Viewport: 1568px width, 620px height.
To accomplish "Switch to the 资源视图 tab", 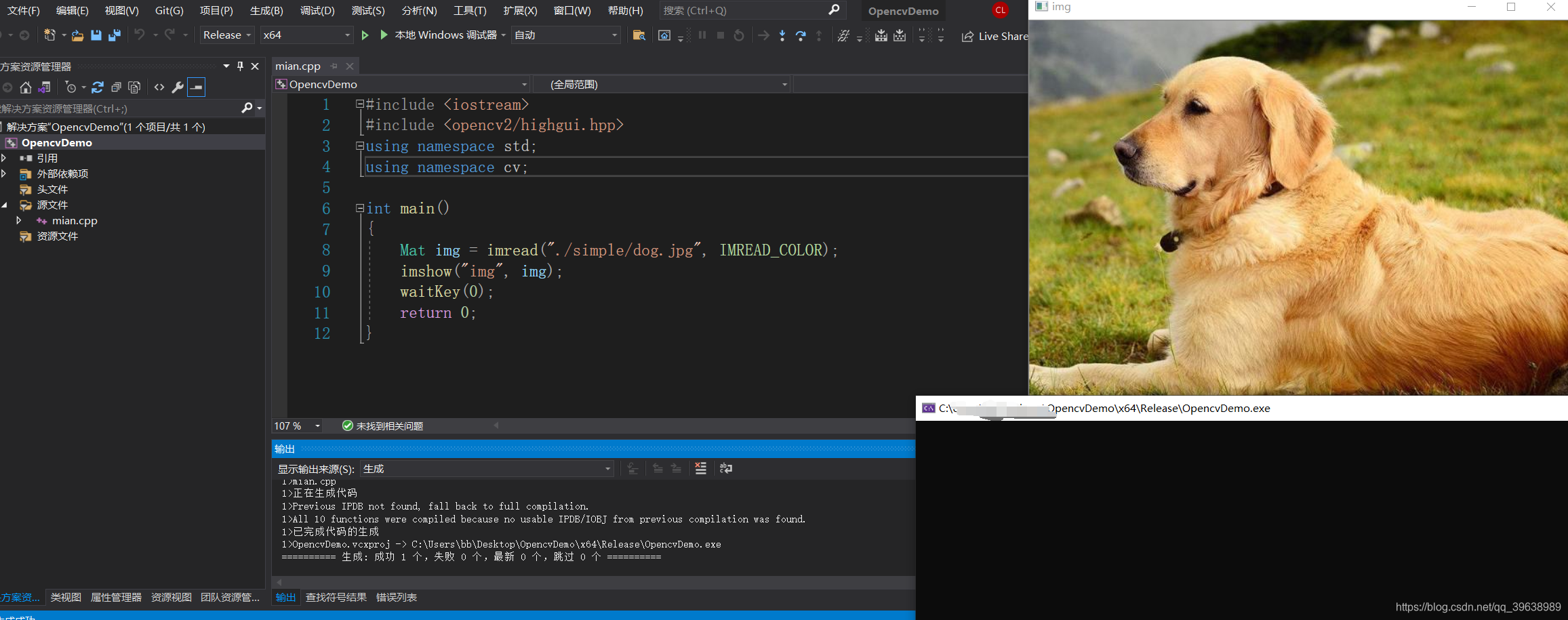I will click(x=172, y=597).
